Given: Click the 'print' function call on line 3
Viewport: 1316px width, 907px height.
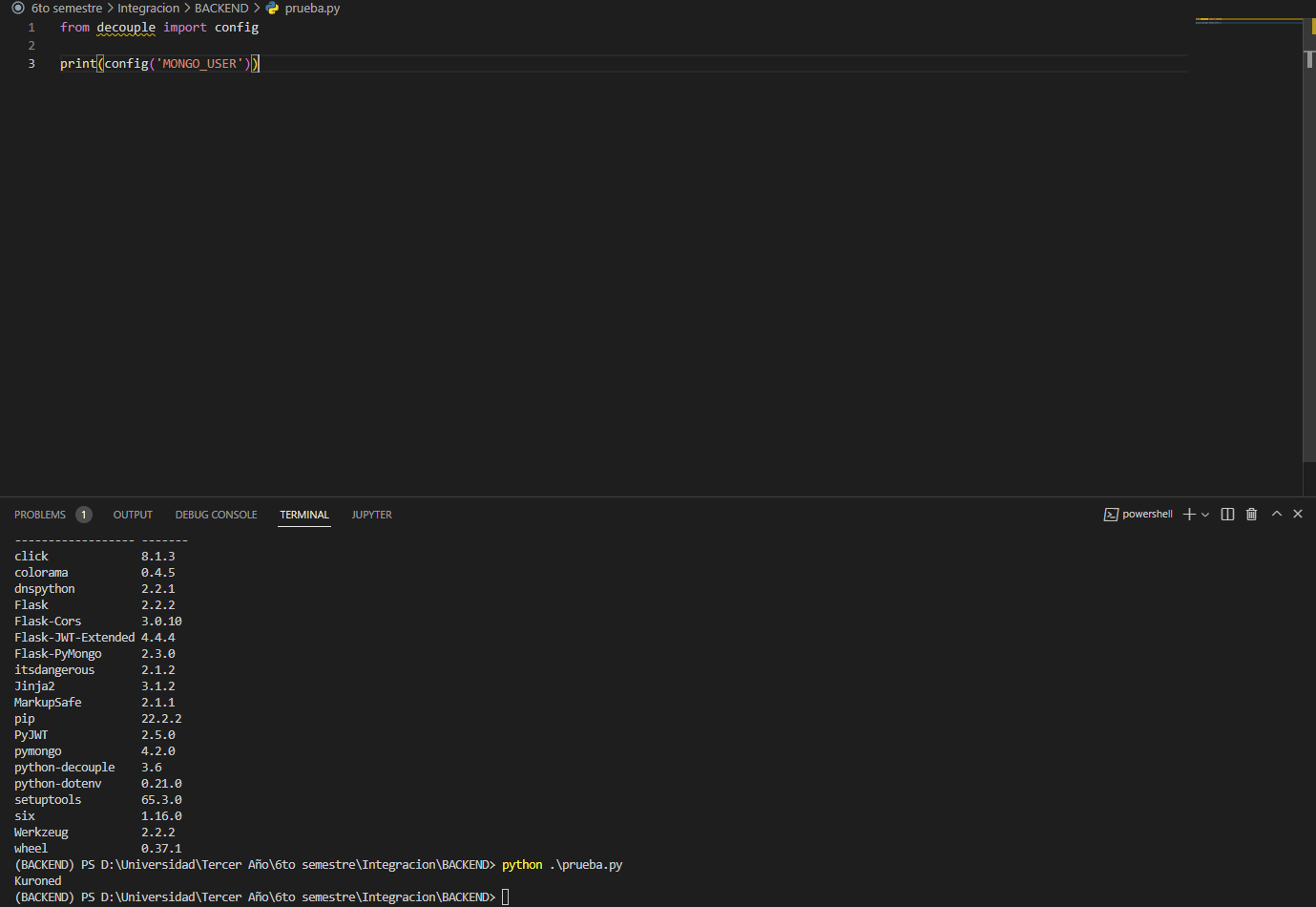Looking at the screenshot, I should 78,64.
